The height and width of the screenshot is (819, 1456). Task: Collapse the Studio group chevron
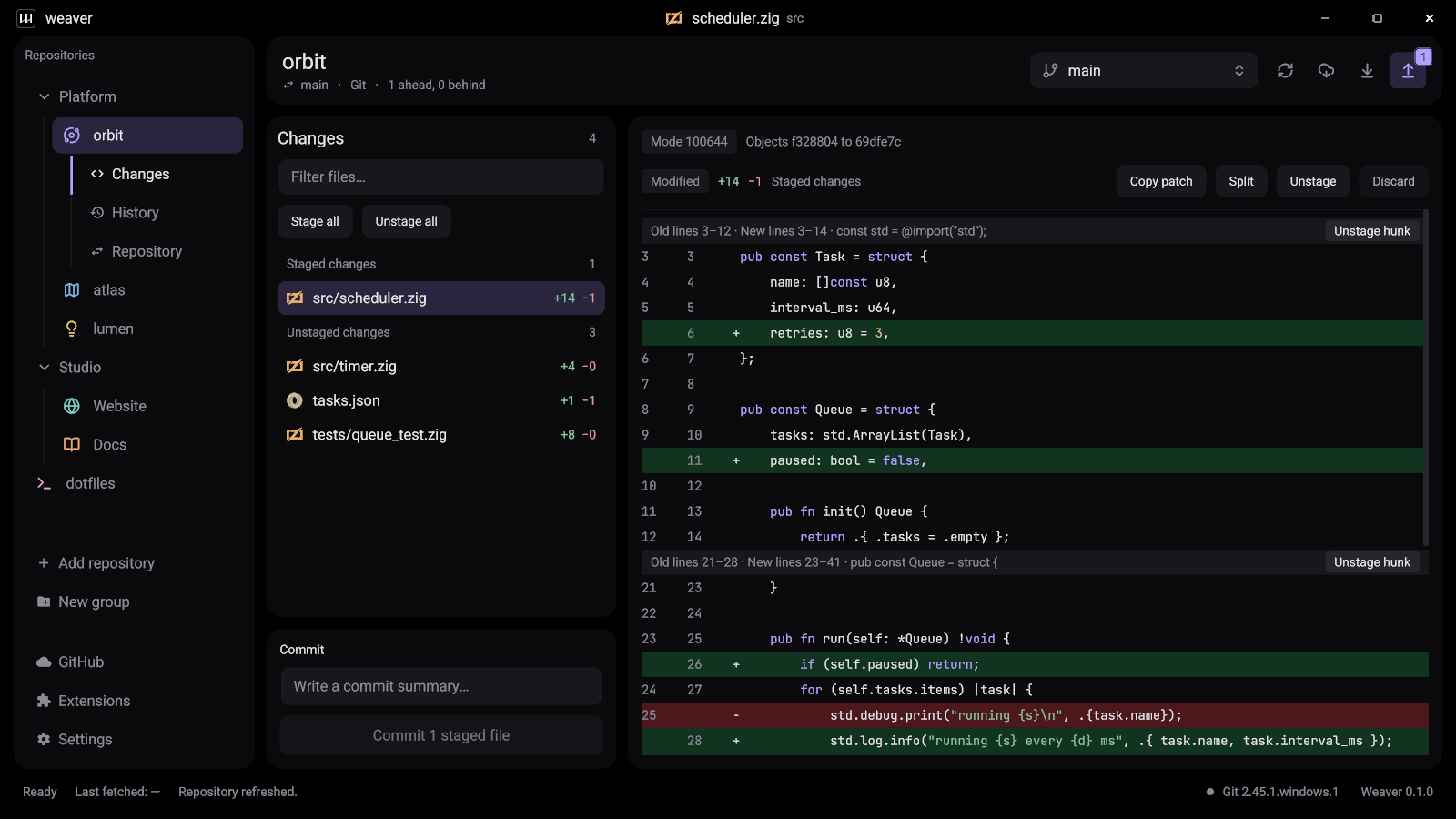[x=44, y=368]
